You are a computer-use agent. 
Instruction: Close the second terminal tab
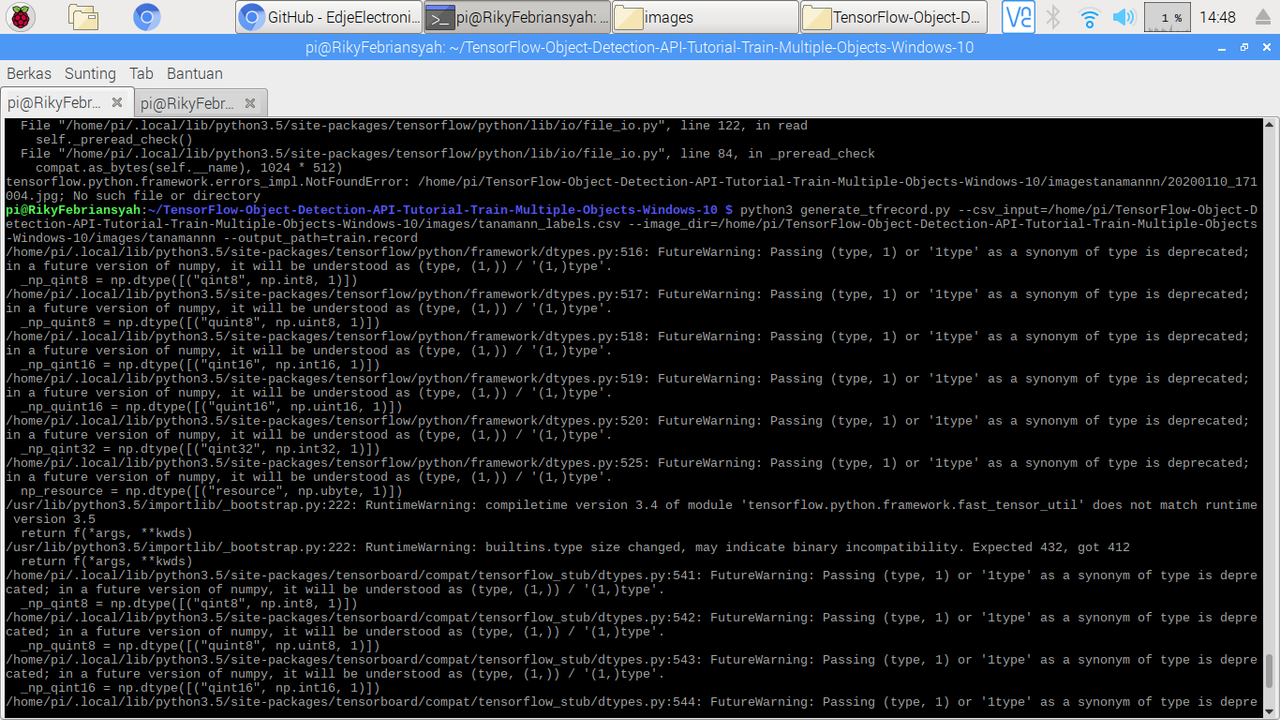coord(250,103)
